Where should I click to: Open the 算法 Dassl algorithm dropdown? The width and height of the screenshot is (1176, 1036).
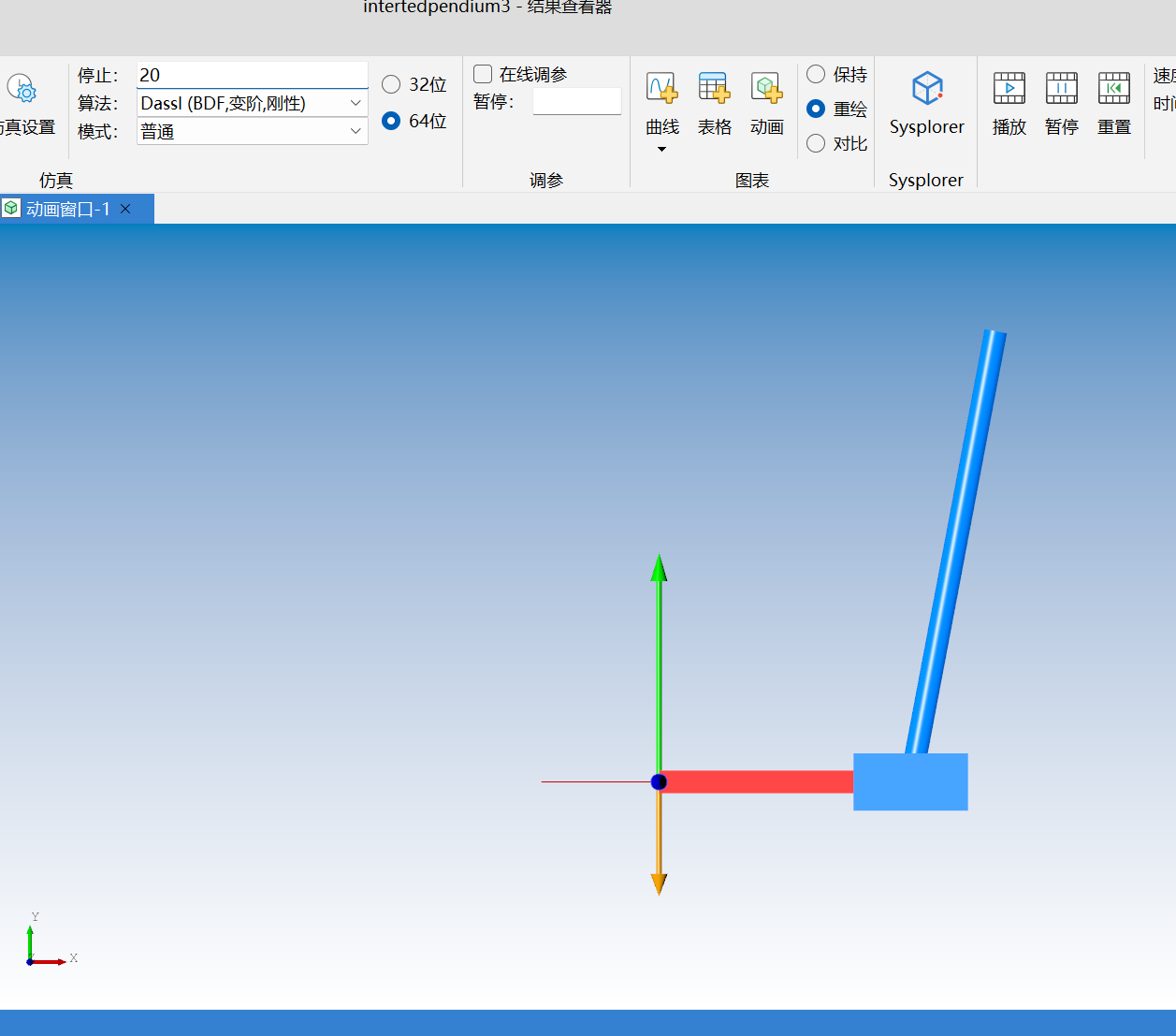tap(253, 103)
